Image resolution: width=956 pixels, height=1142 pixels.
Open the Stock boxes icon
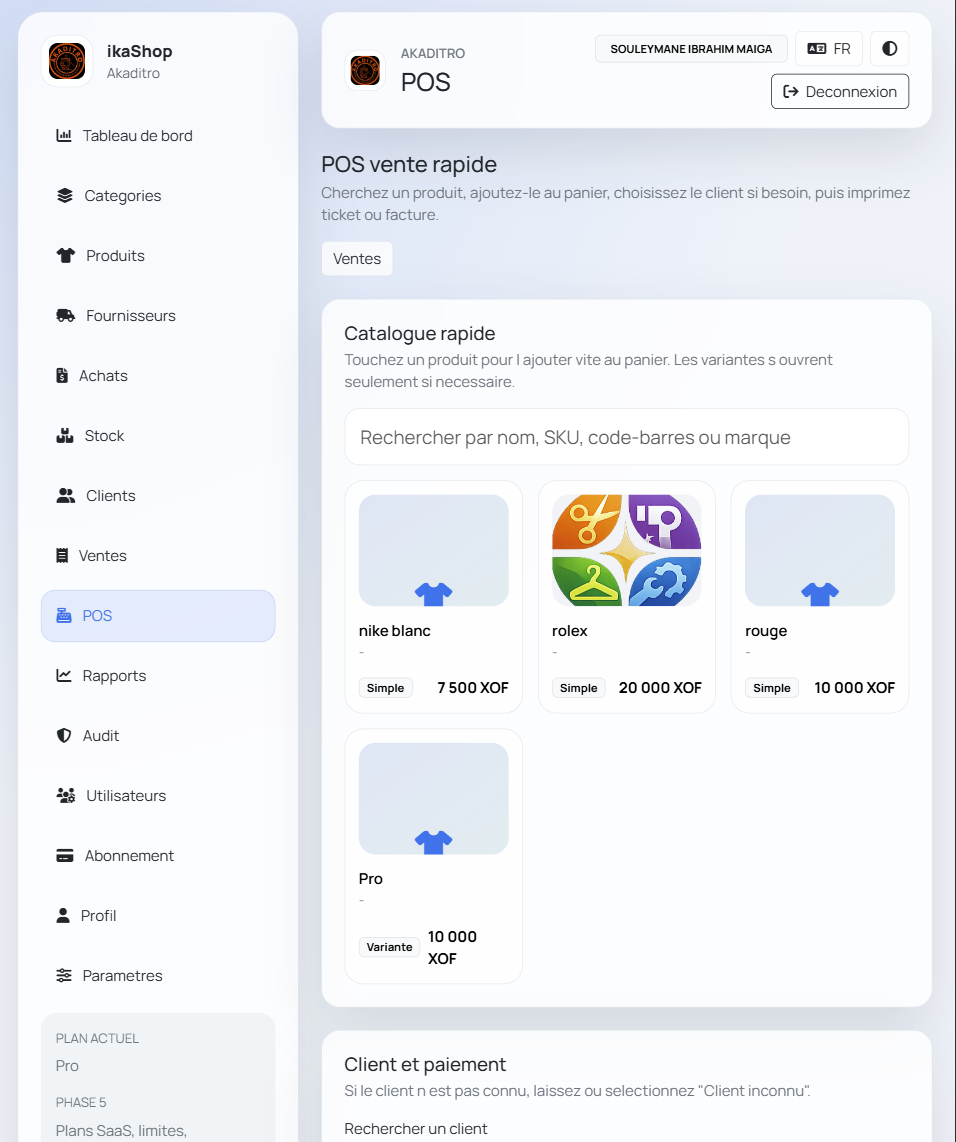[x=65, y=436]
